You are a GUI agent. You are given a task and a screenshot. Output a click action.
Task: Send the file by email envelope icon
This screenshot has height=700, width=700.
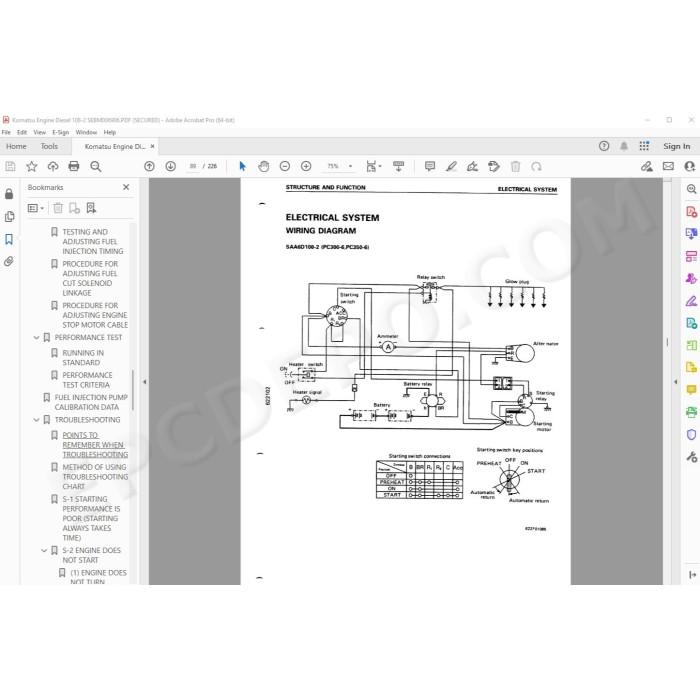pyautogui.click(x=668, y=167)
